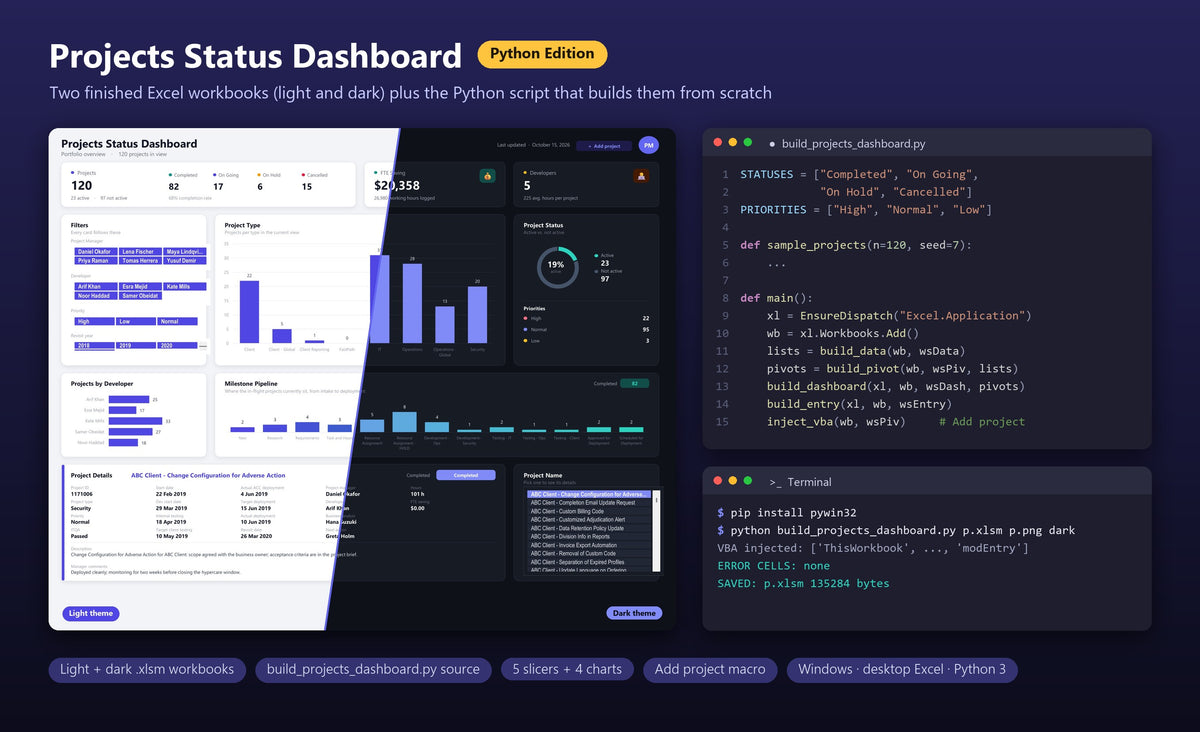The height and width of the screenshot is (732, 1200).
Task: Click the Completed status pill in Project Details
Action: pos(466,475)
